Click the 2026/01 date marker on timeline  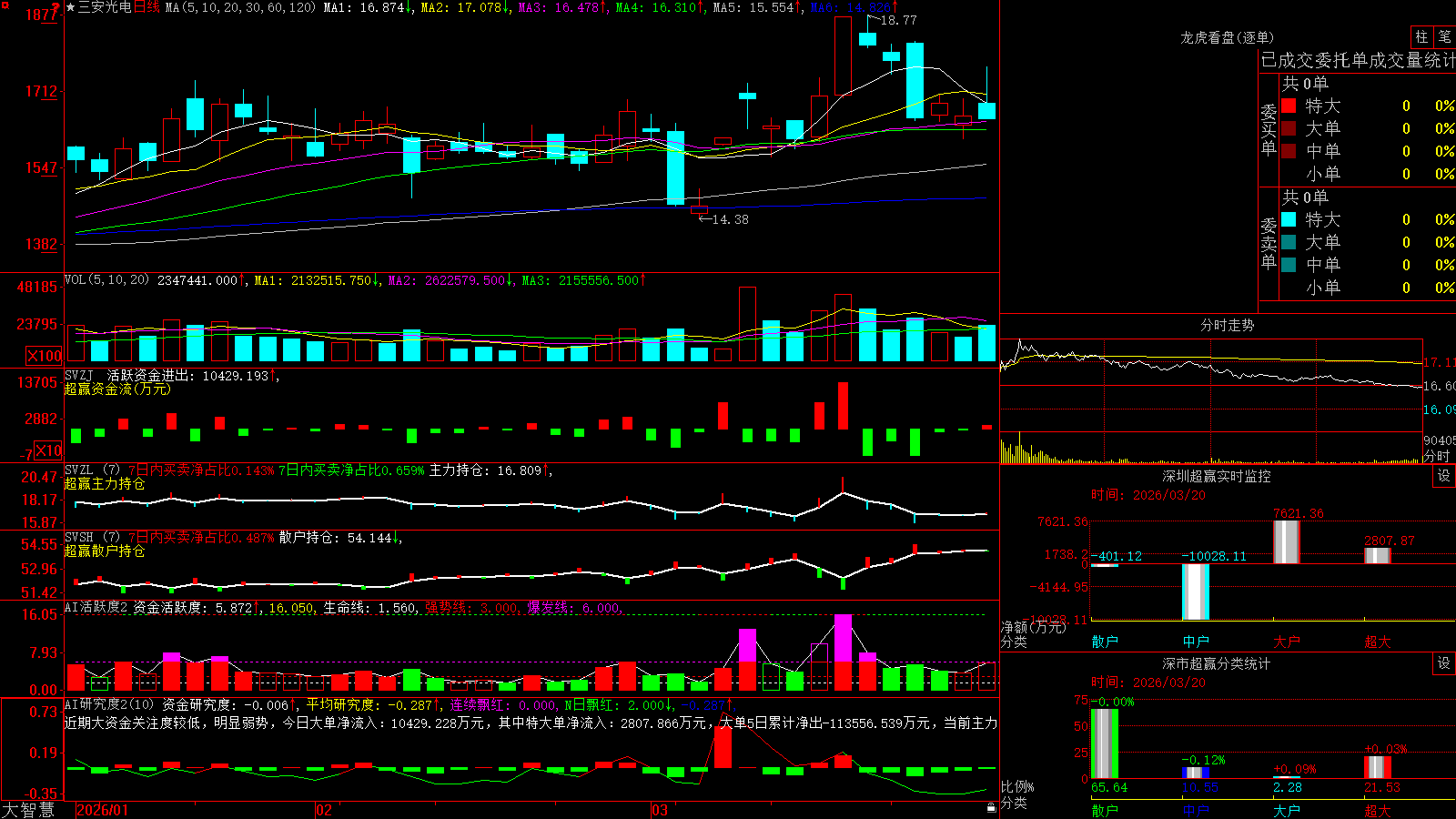(x=102, y=810)
